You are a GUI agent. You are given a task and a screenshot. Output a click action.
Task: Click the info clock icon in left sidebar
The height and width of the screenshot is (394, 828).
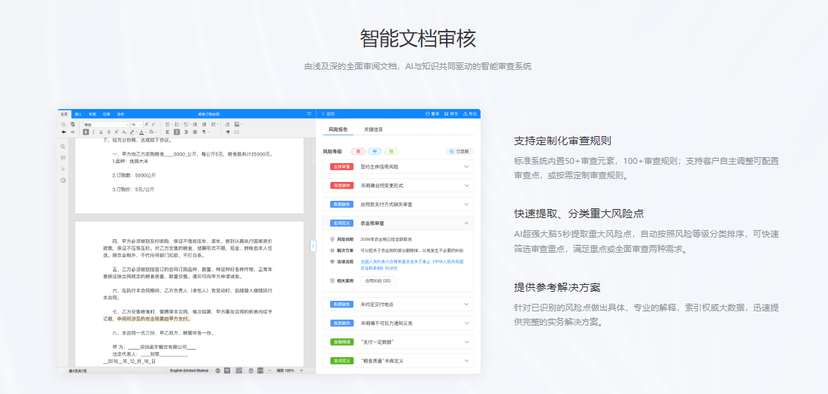tap(63, 180)
